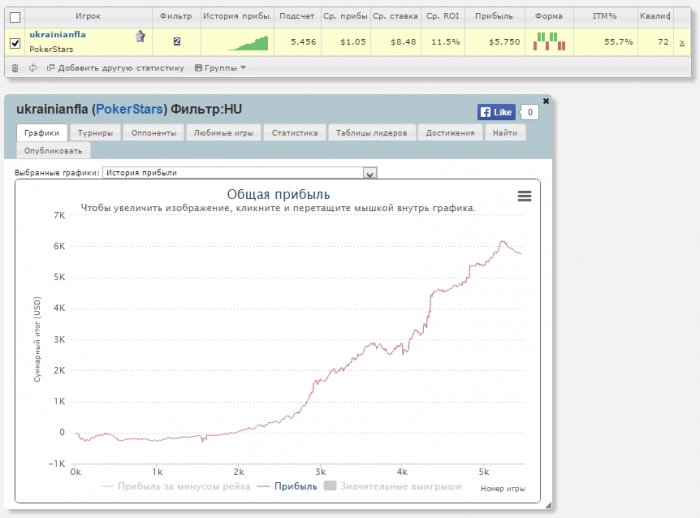Click the pin icon next to ukrainianfla

click(140, 36)
